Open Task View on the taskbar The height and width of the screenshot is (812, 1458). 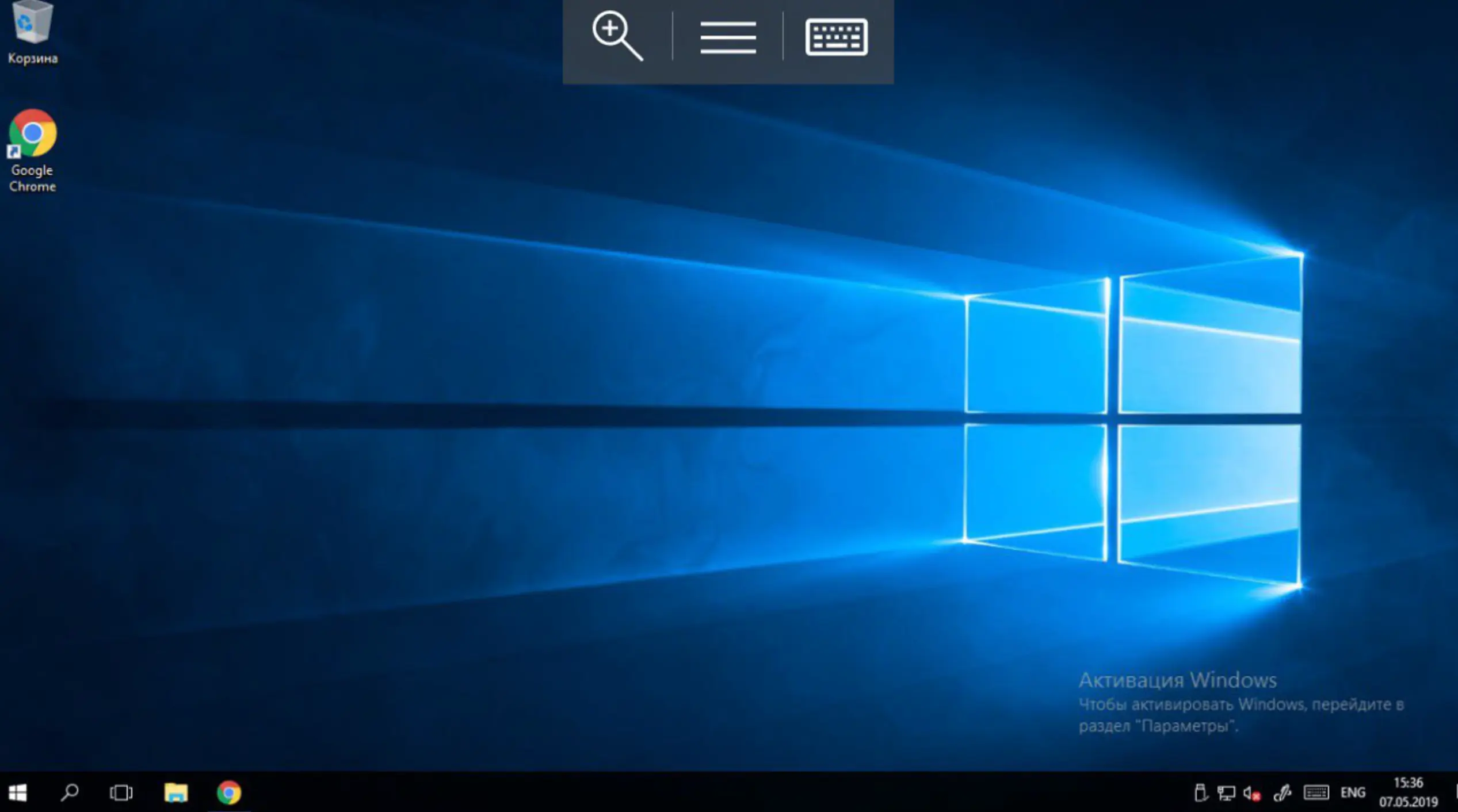[121, 793]
